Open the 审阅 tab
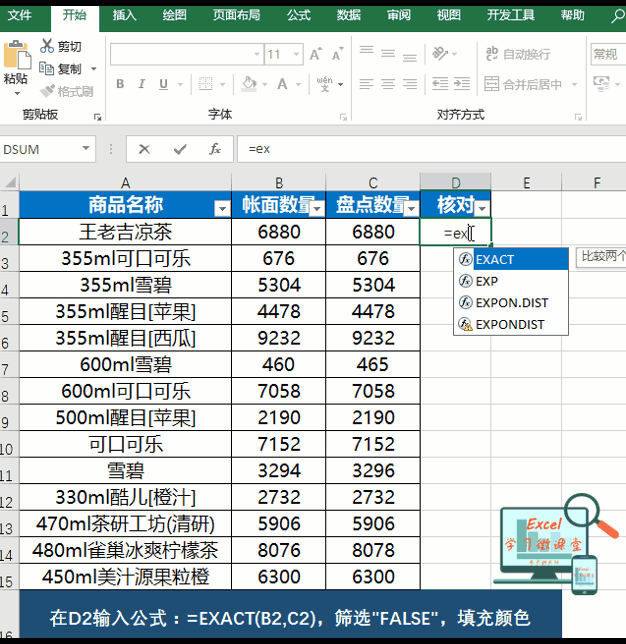 coord(398,16)
